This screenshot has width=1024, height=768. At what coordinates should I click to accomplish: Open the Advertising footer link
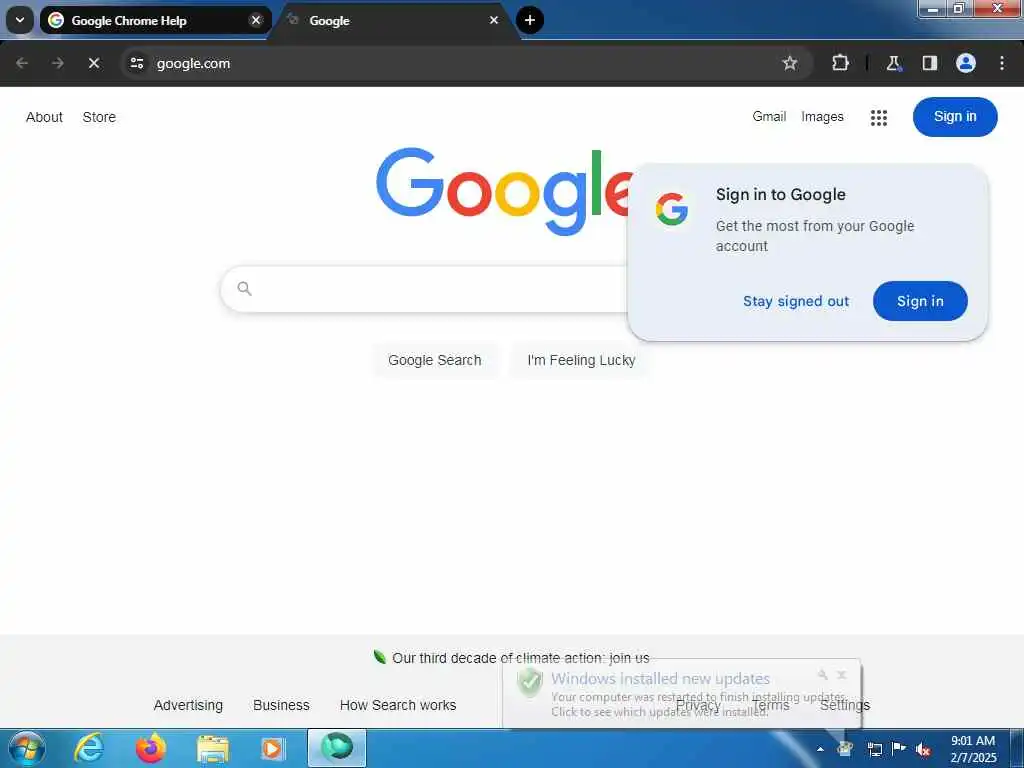(x=188, y=705)
